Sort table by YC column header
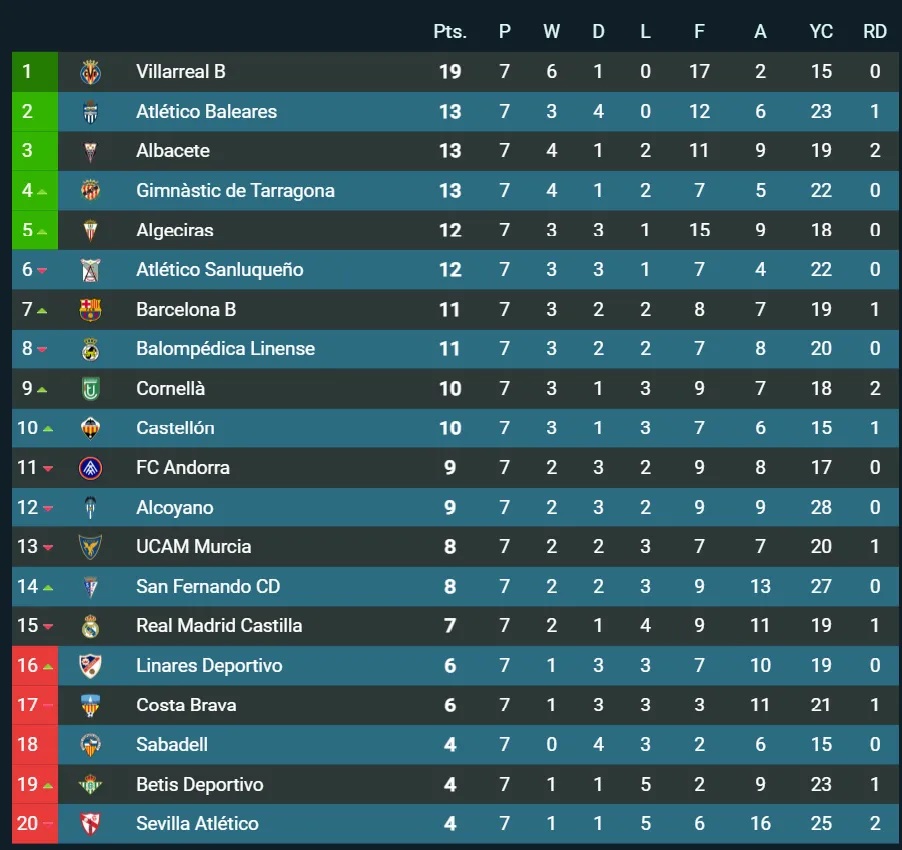The height and width of the screenshot is (850, 902). coord(821,32)
